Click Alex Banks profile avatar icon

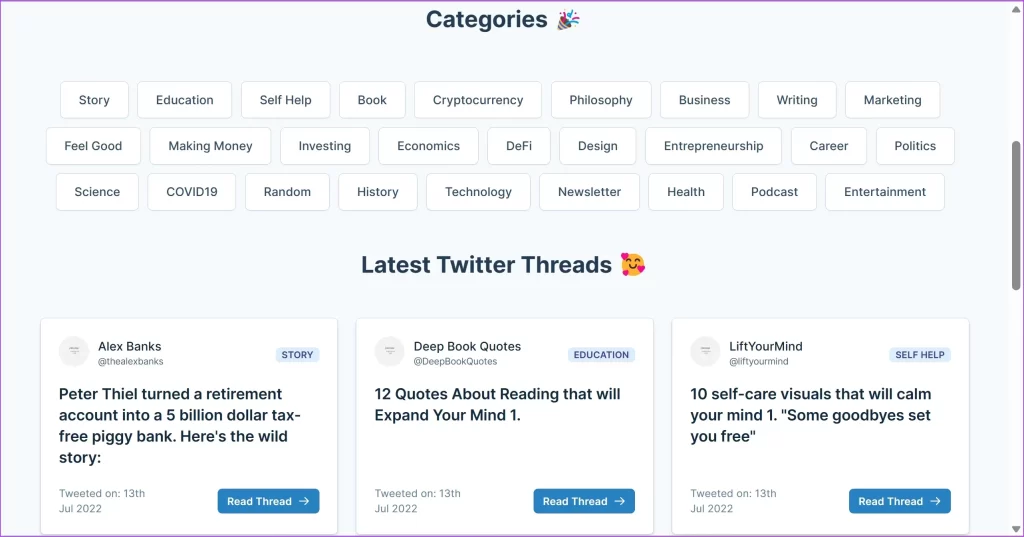click(74, 351)
